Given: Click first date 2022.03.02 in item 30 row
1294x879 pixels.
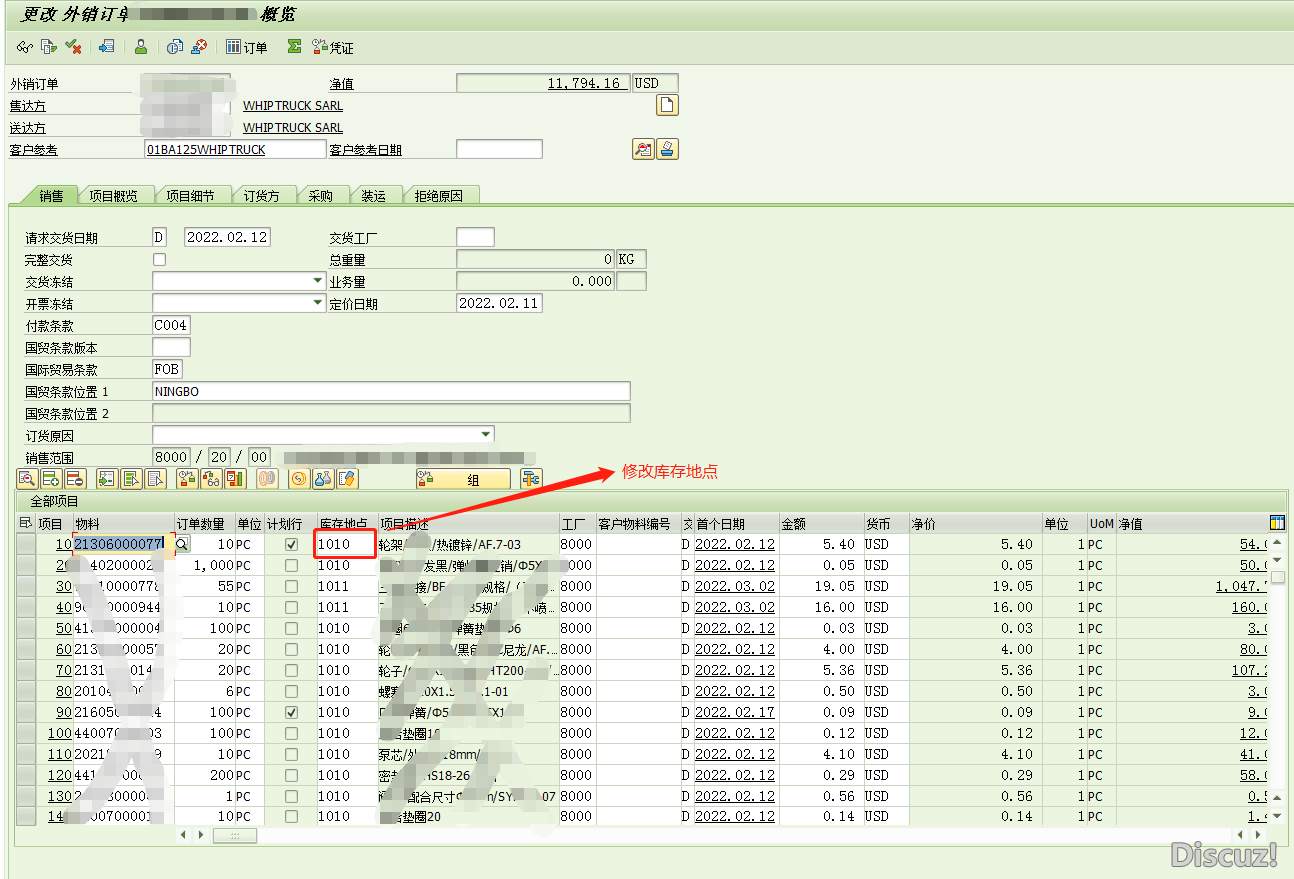Looking at the screenshot, I should pyautogui.click(x=734, y=587).
